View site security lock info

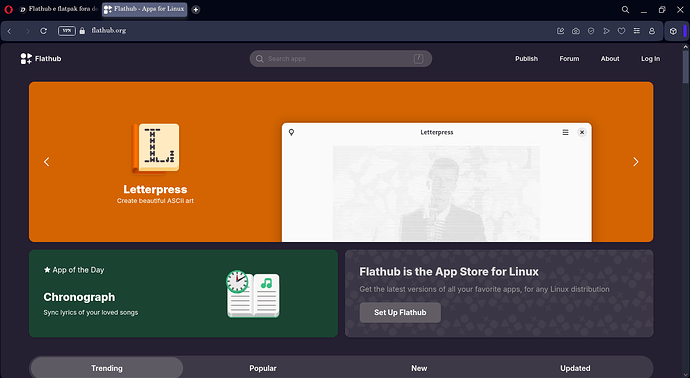[82, 31]
